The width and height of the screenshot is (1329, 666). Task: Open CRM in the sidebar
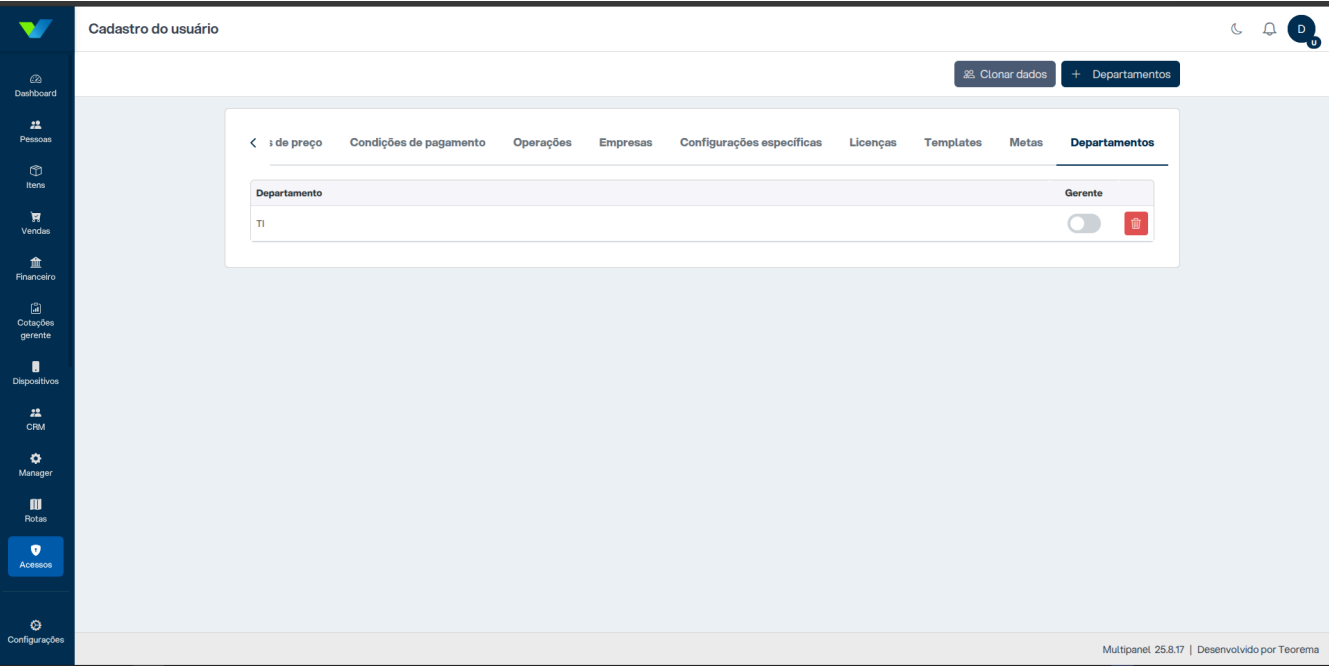36,419
